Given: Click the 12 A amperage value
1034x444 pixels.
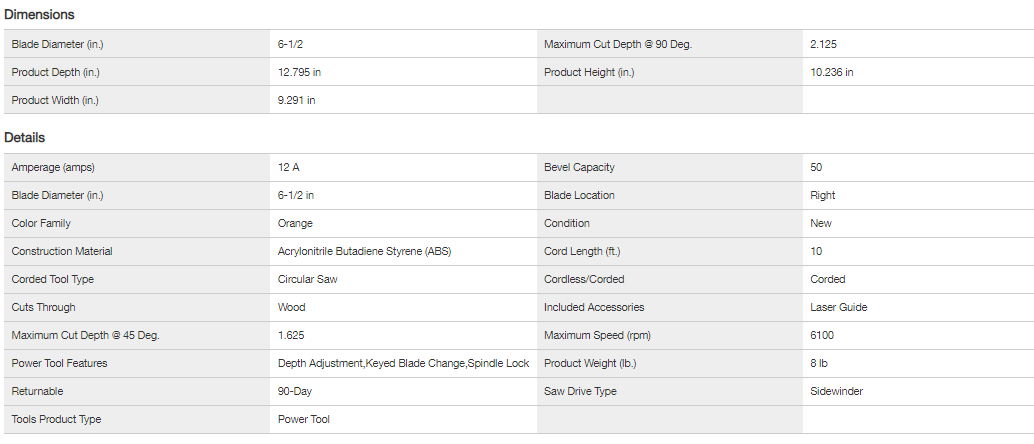Looking at the screenshot, I should (x=288, y=167).
